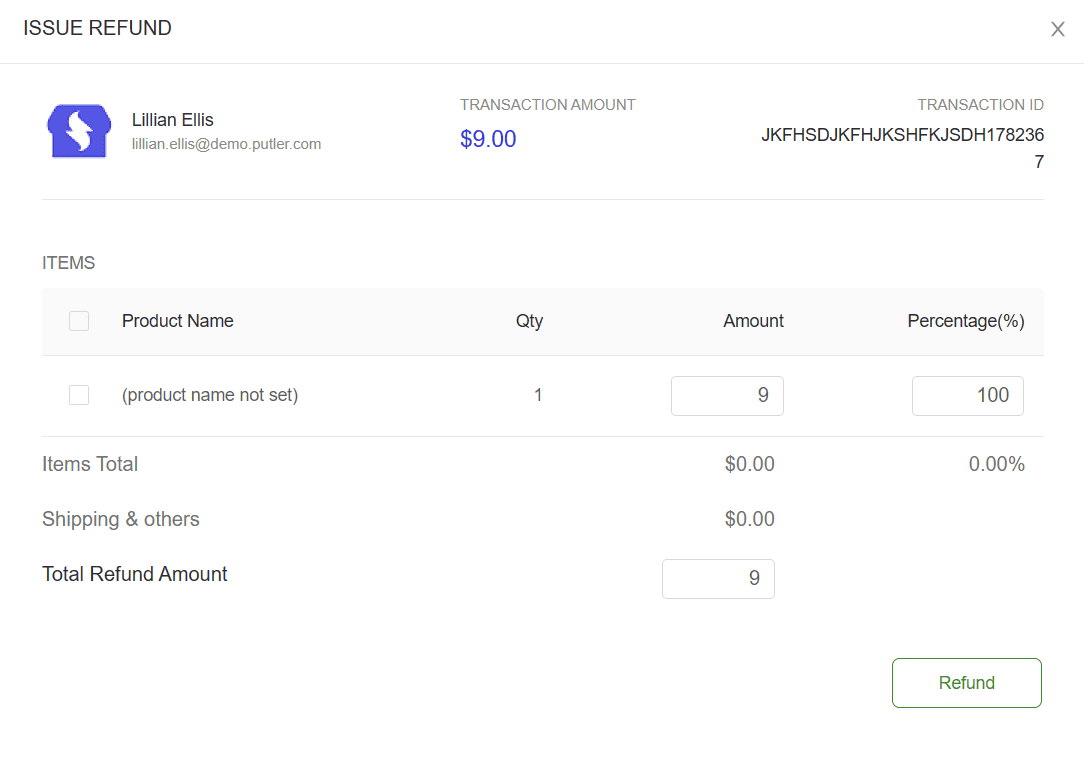
Task: Check the box for the unnamed product row
Action: click(x=79, y=395)
